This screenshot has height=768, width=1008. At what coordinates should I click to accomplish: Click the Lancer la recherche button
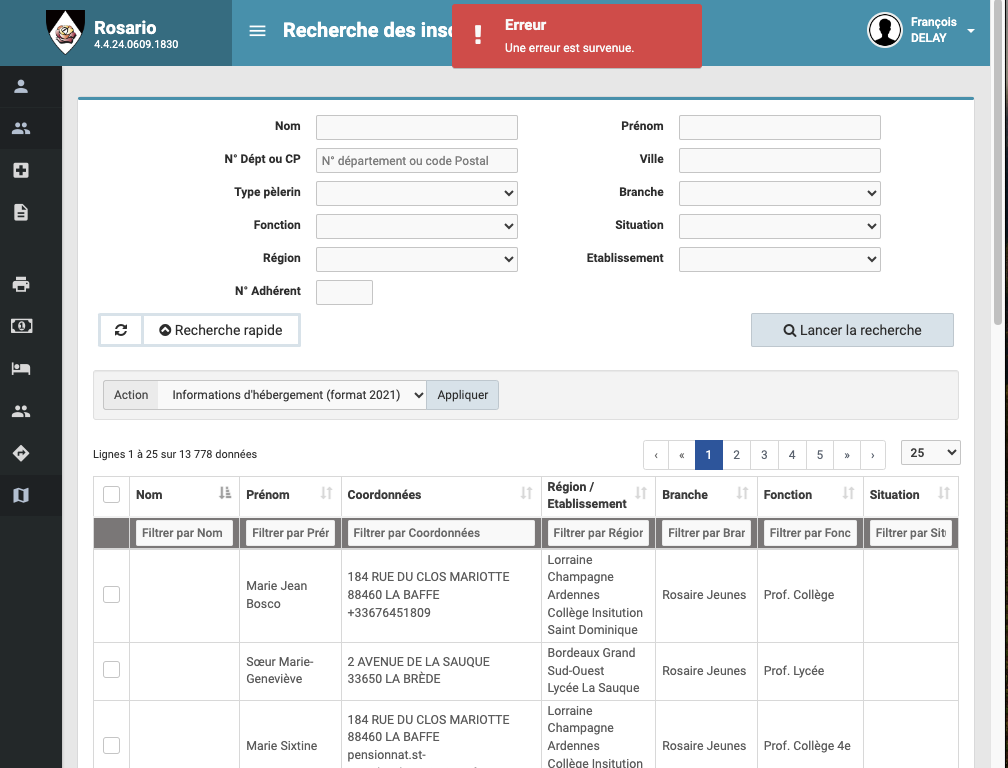click(852, 330)
